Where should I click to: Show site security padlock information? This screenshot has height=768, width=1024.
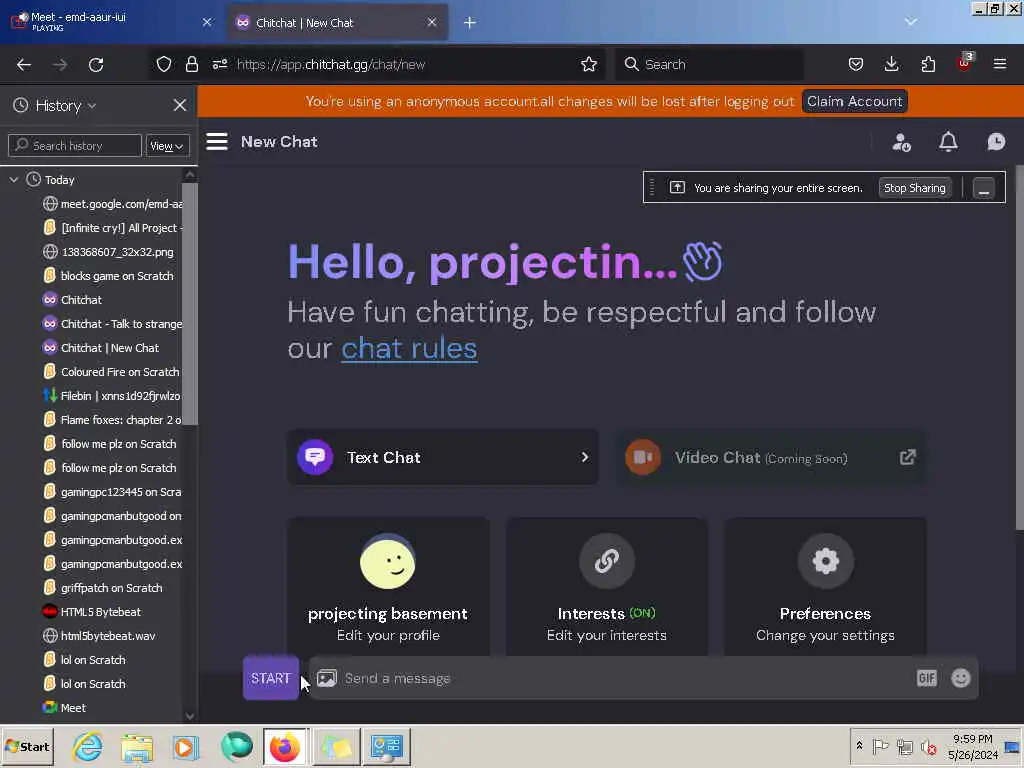(x=191, y=64)
